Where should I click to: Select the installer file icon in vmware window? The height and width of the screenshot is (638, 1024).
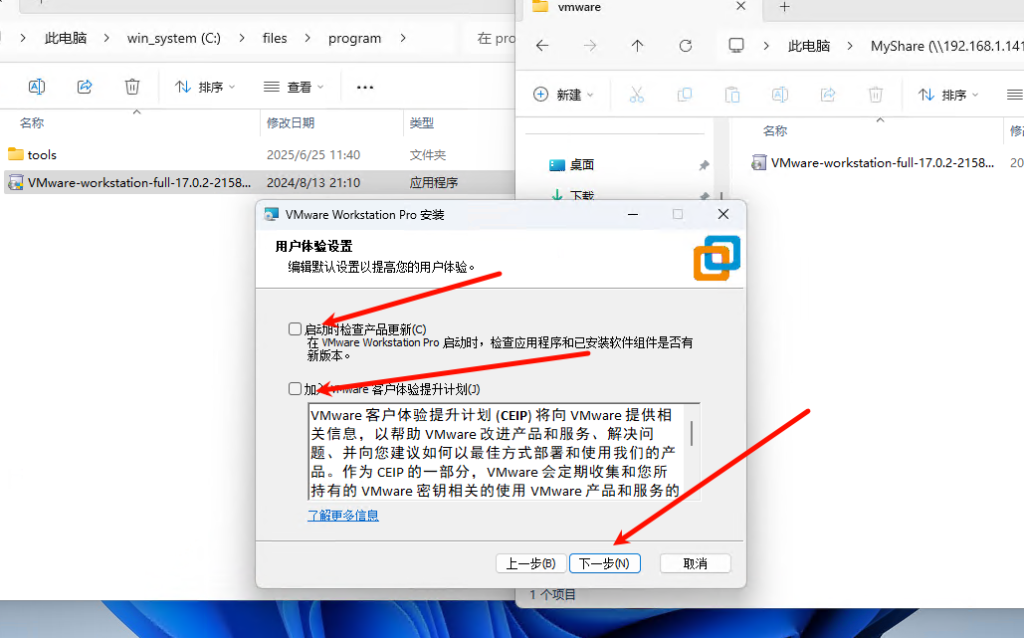click(x=758, y=163)
